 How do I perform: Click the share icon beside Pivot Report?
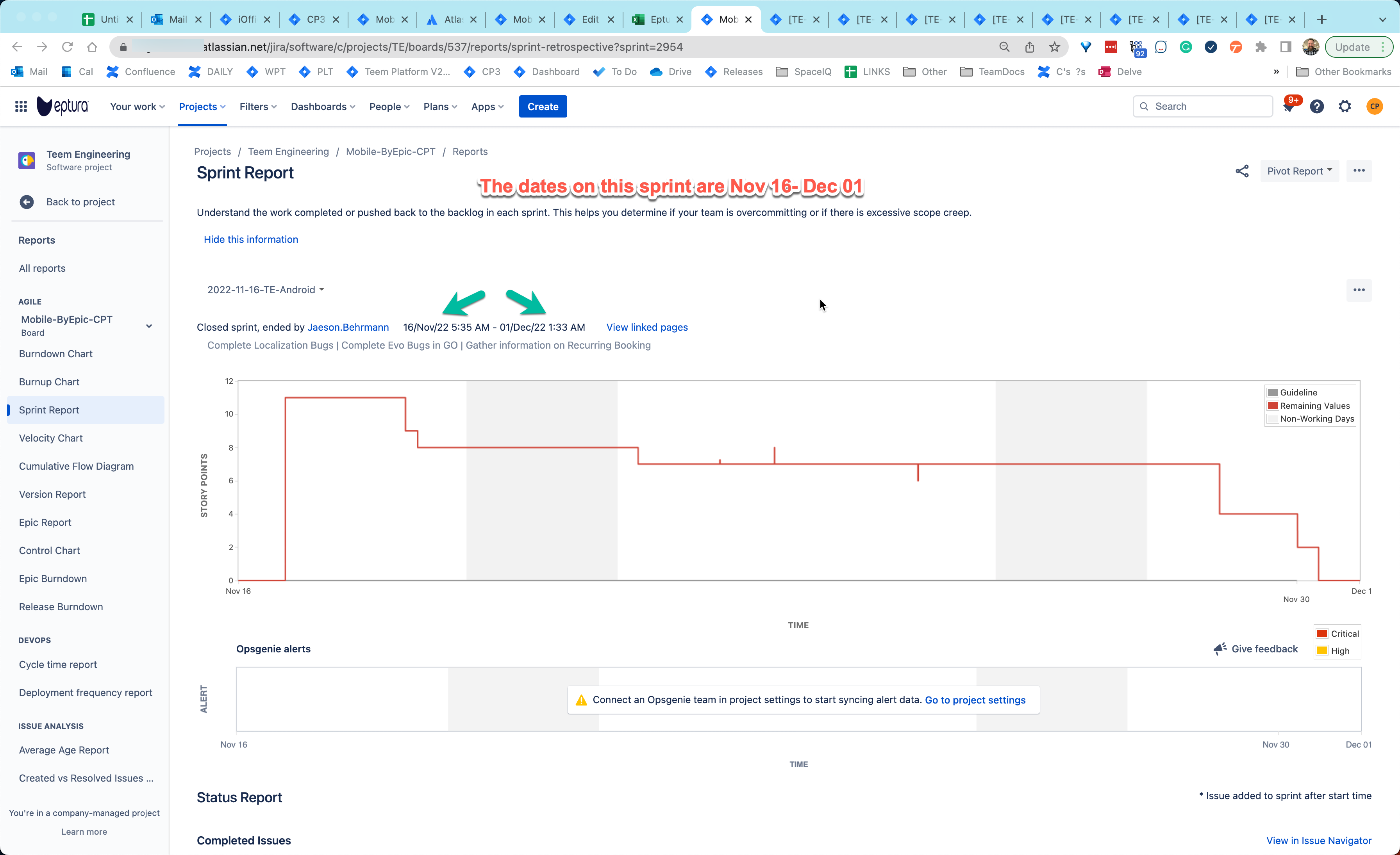point(1242,171)
